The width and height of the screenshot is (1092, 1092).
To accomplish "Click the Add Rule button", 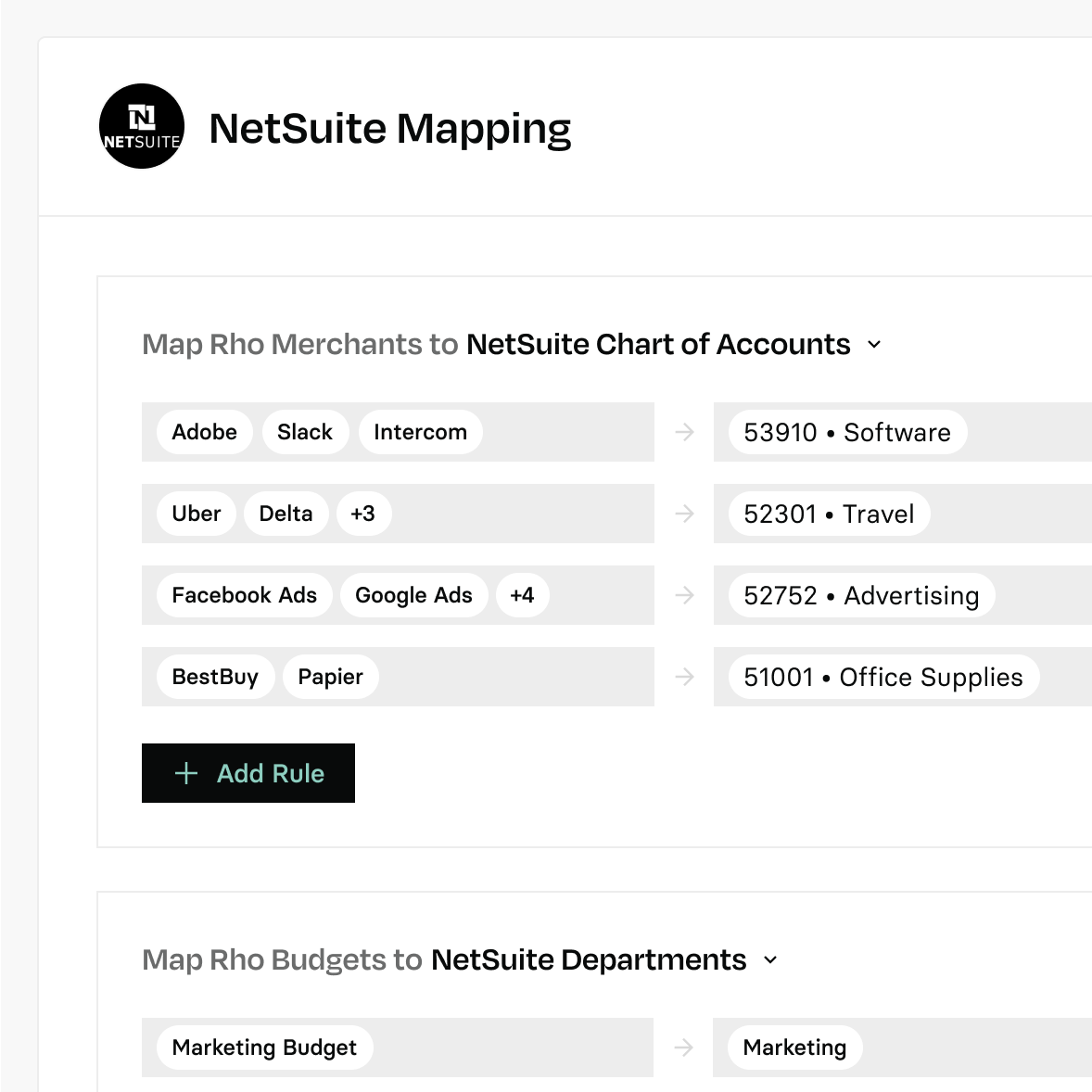I will [x=248, y=773].
